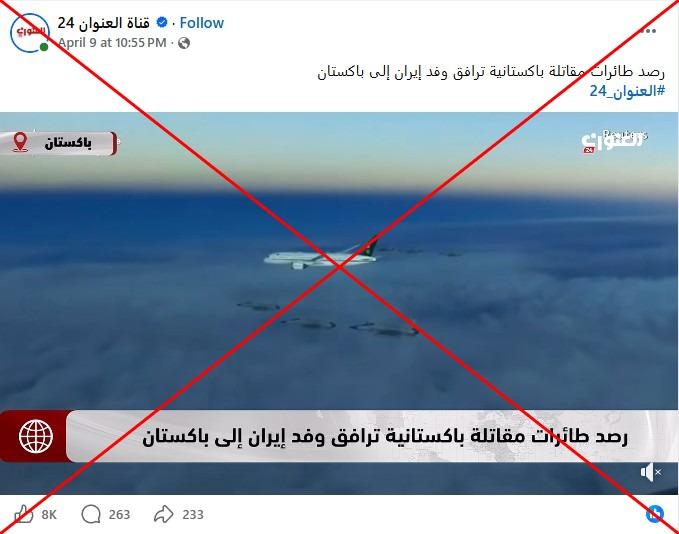Click the باكستان location label in video
The height and width of the screenshot is (534, 679).
pos(68,142)
